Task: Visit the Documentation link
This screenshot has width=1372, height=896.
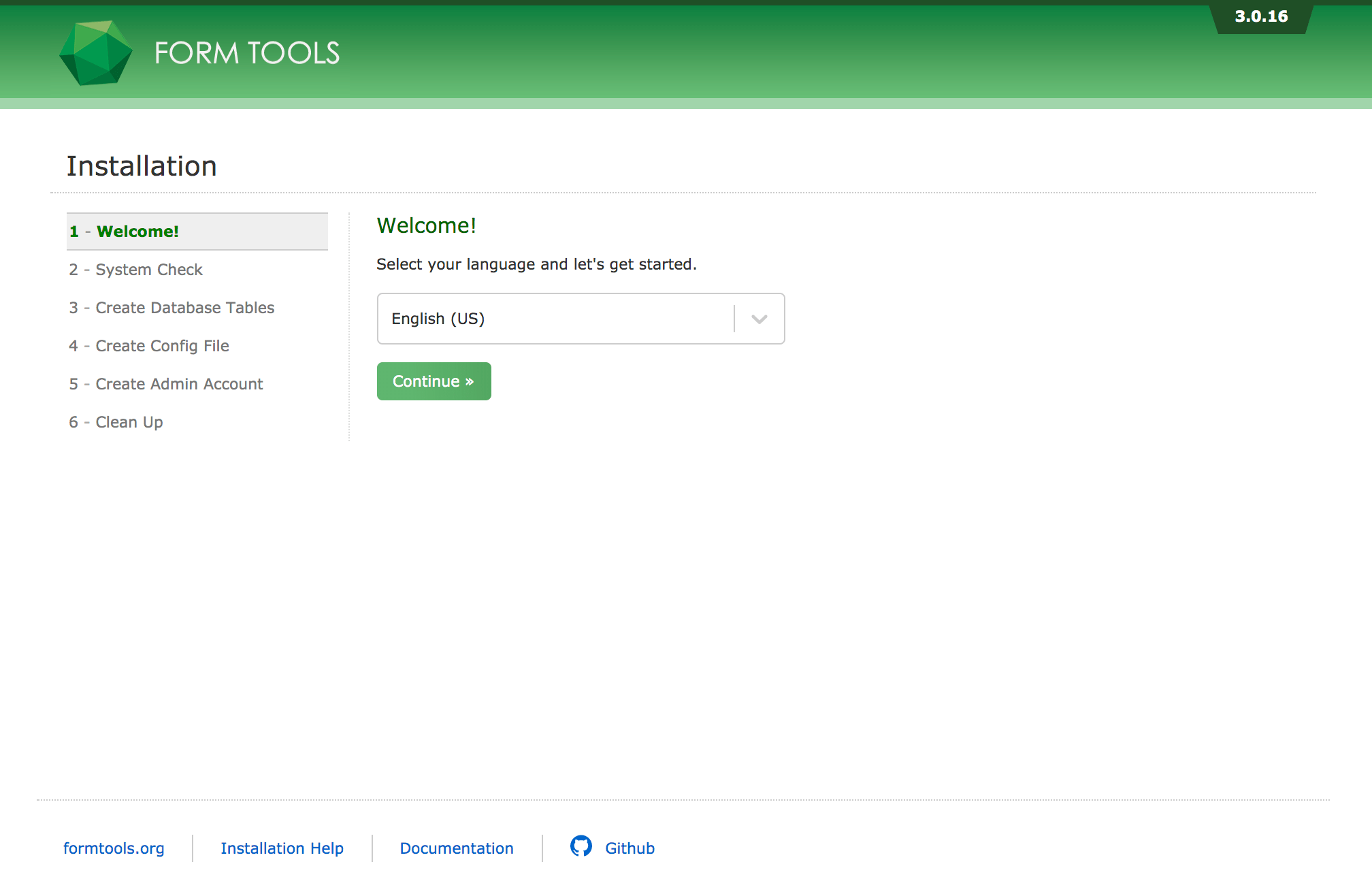Action: (x=456, y=848)
